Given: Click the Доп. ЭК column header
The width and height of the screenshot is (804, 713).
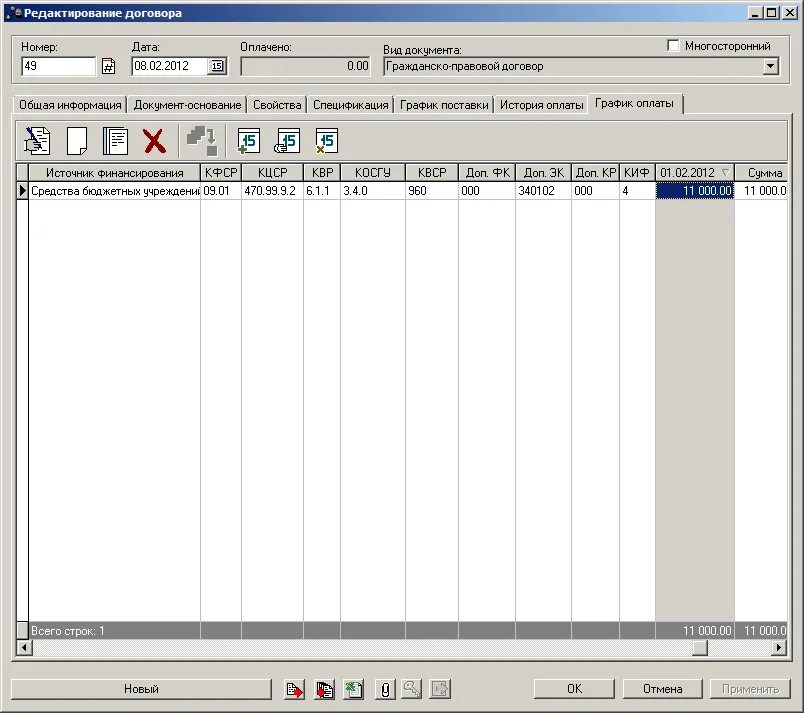Looking at the screenshot, I should tap(544, 173).
